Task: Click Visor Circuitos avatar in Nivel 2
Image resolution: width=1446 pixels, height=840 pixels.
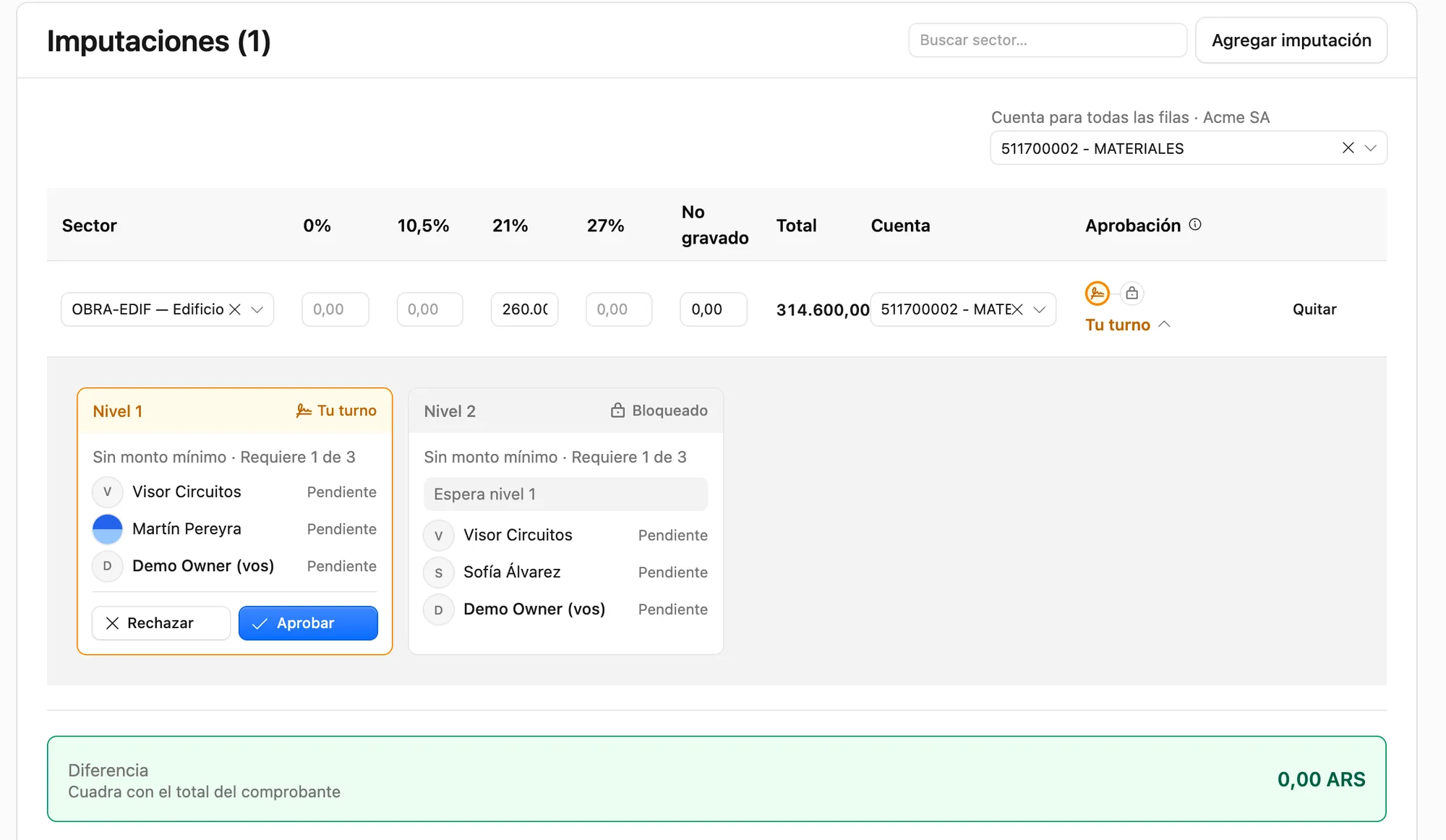Action: pos(438,536)
